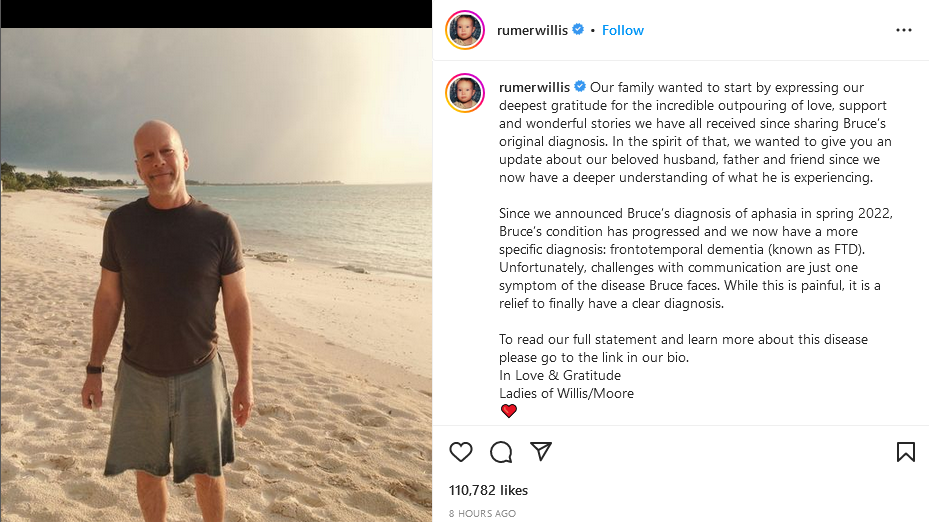Click the profile avatar beside the caption
929x522 pixels.
(x=465, y=93)
